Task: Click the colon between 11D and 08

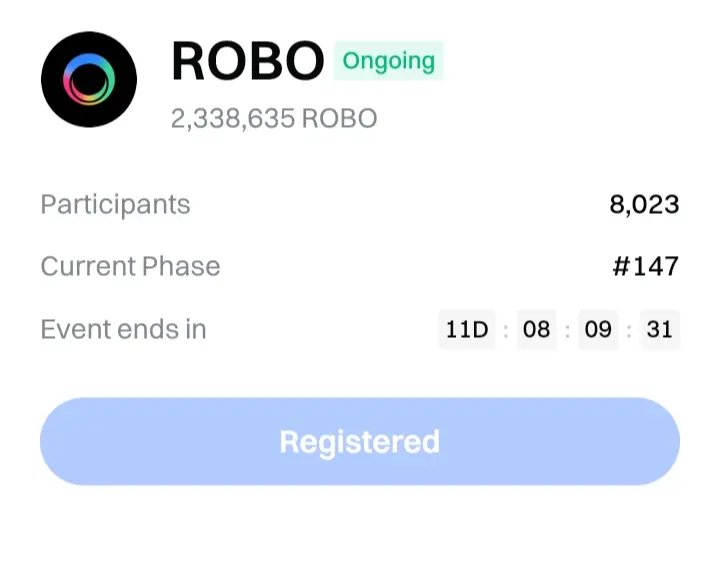Action: pos(506,330)
